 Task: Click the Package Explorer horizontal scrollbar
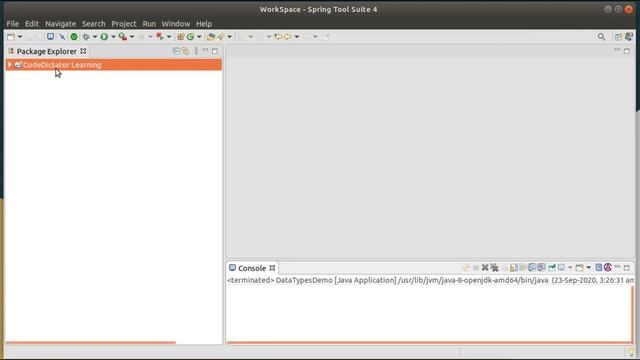click(x=91, y=342)
